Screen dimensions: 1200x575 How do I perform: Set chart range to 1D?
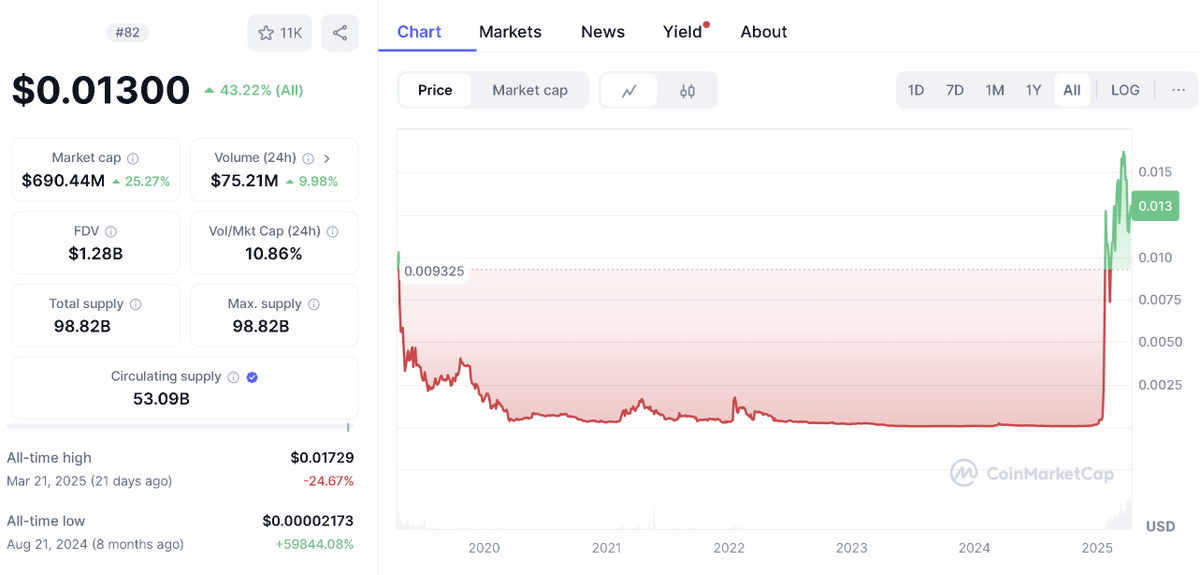point(916,90)
